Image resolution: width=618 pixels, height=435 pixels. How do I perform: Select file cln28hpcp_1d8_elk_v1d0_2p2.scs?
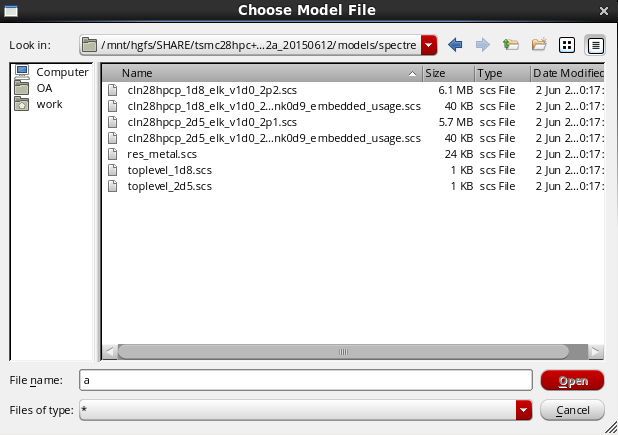coord(212,90)
